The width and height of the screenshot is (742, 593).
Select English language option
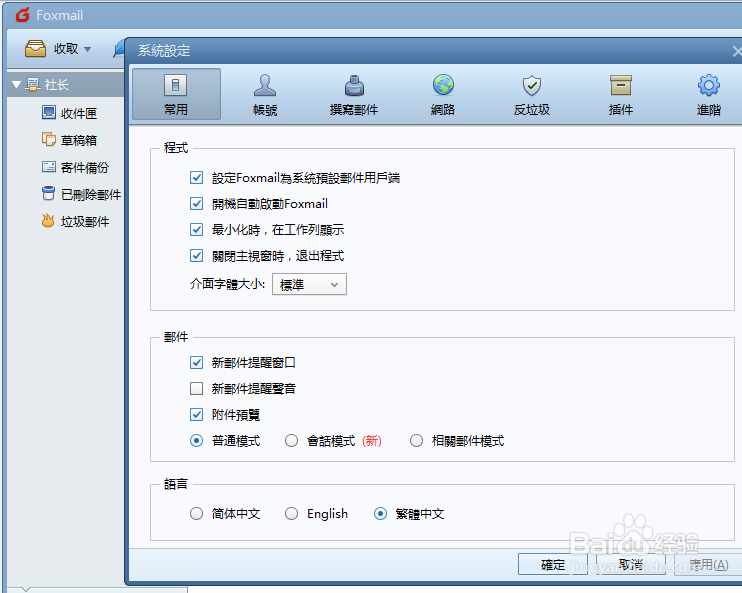[x=292, y=514]
